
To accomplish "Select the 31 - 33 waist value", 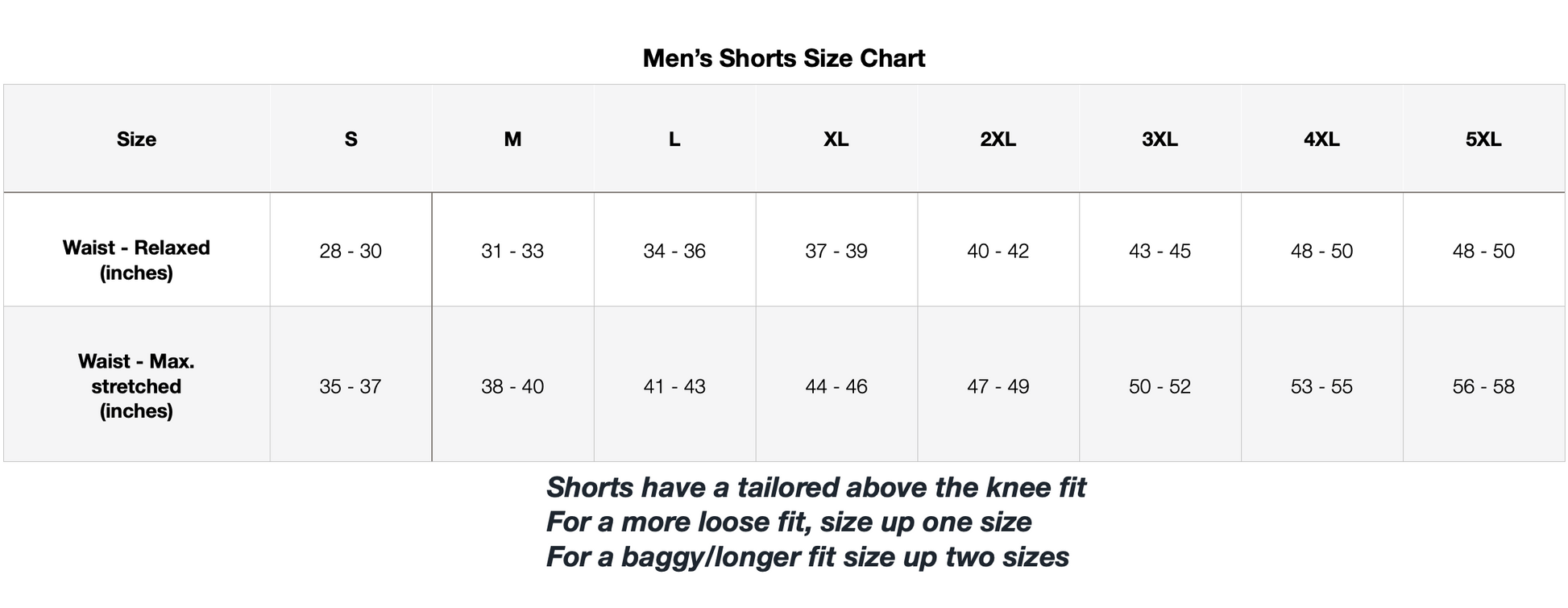I will [512, 252].
